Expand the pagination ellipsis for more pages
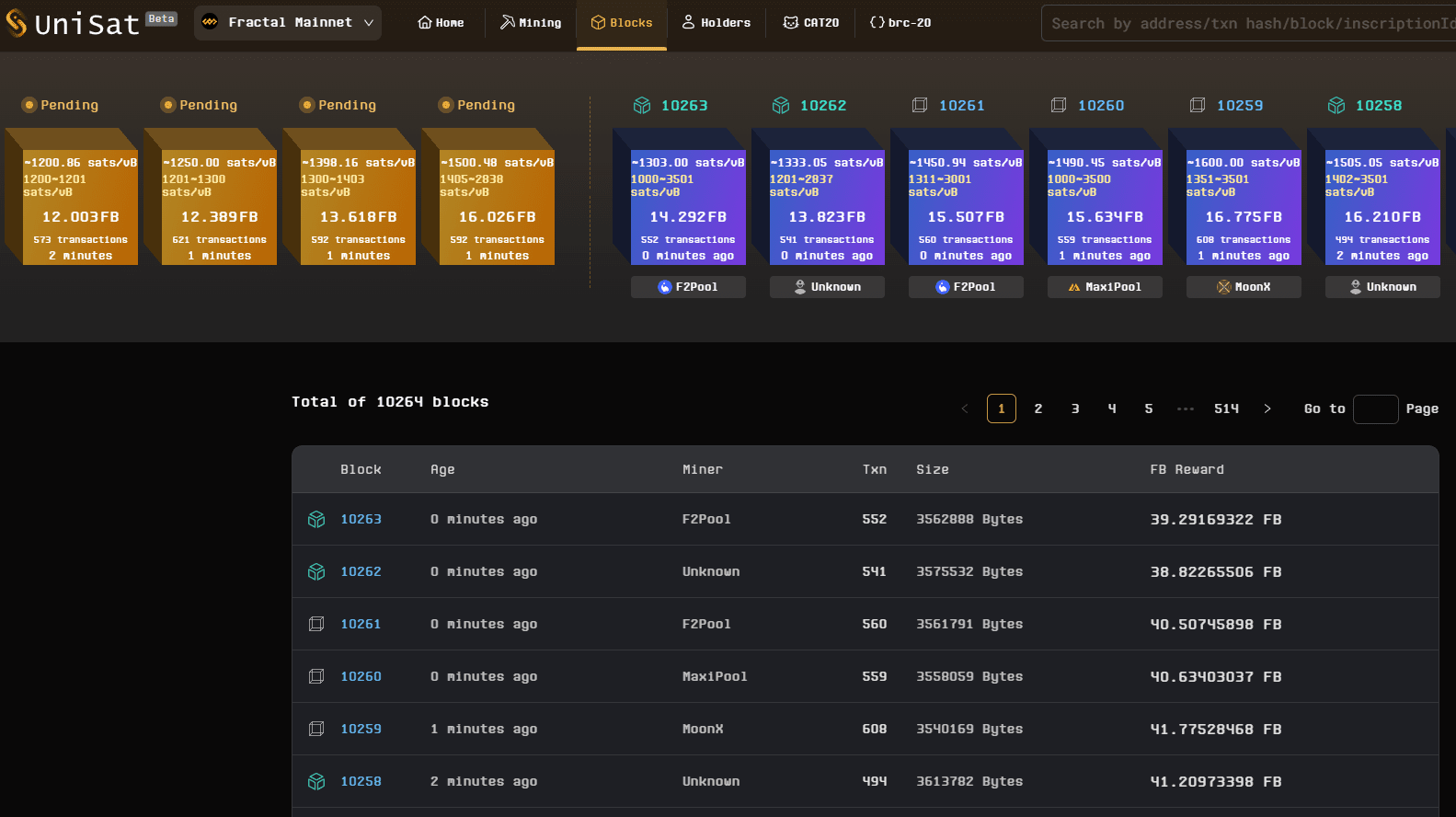This screenshot has width=1456, height=817. click(x=1186, y=408)
